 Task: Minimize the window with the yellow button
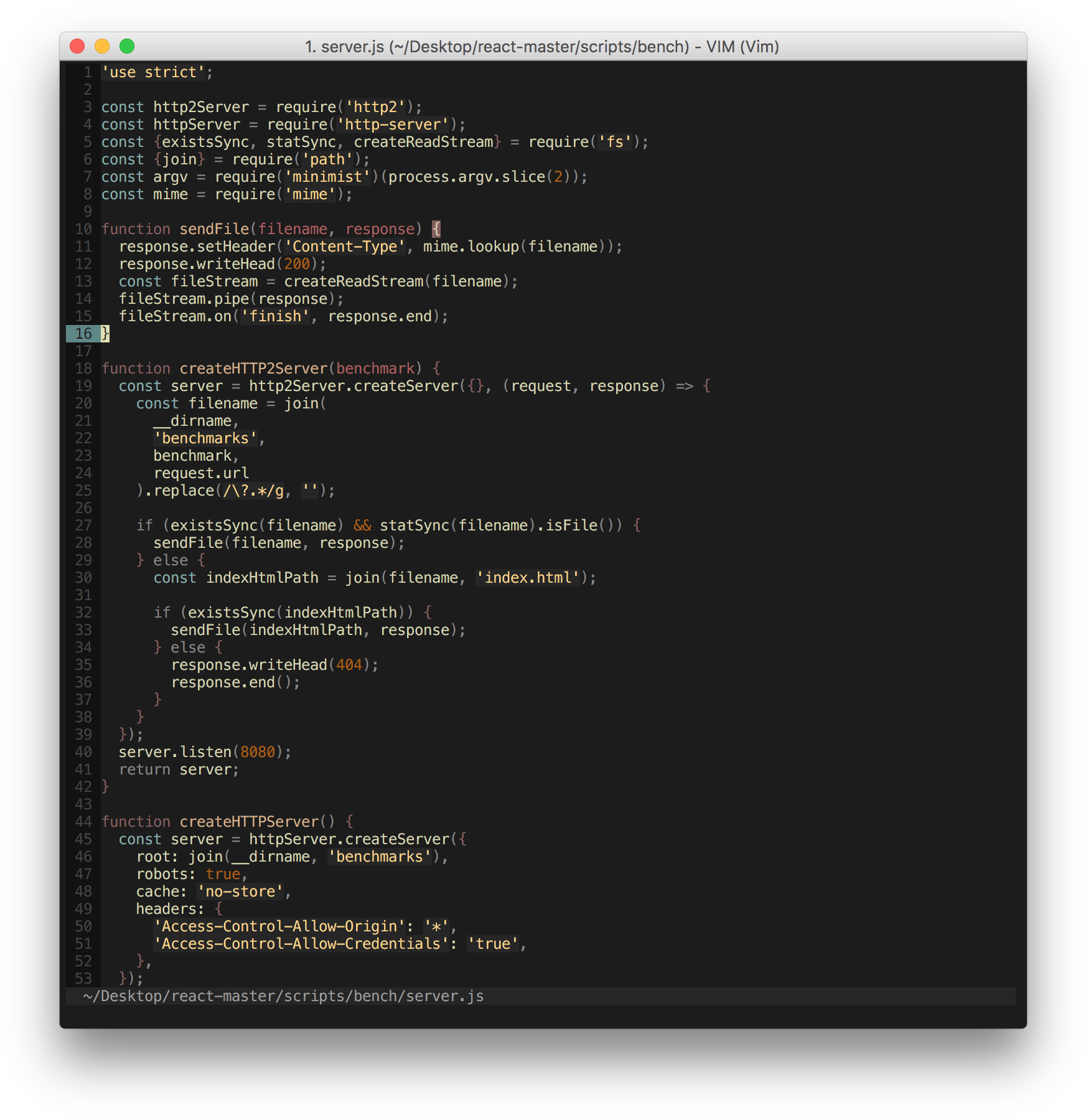tap(102, 46)
